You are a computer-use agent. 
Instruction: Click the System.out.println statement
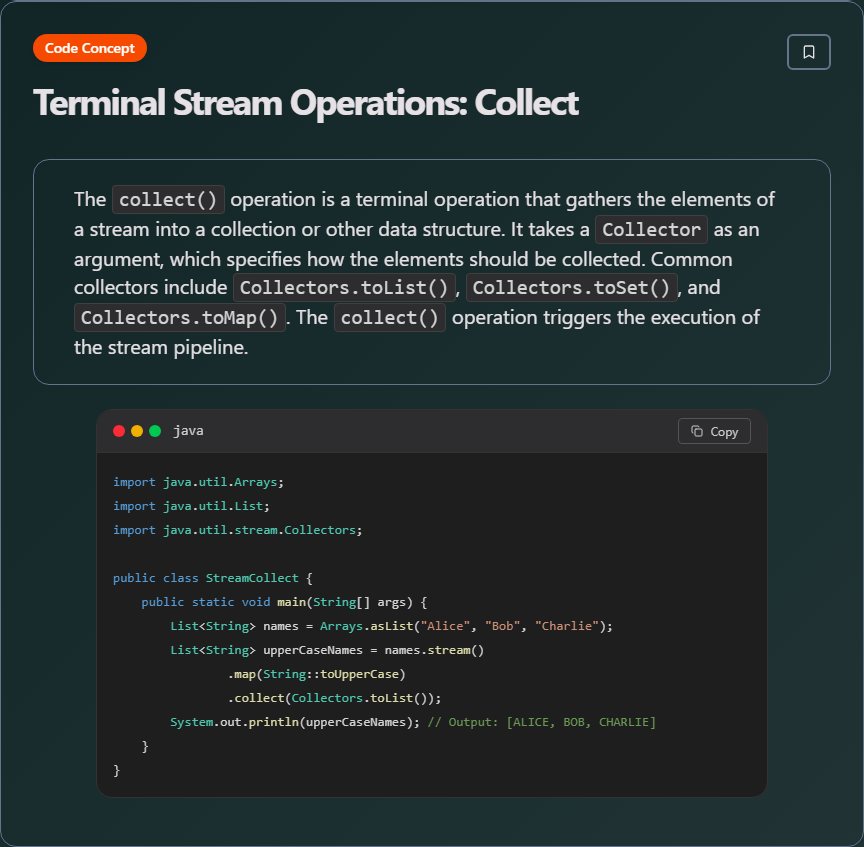pyautogui.click(x=295, y=722)
